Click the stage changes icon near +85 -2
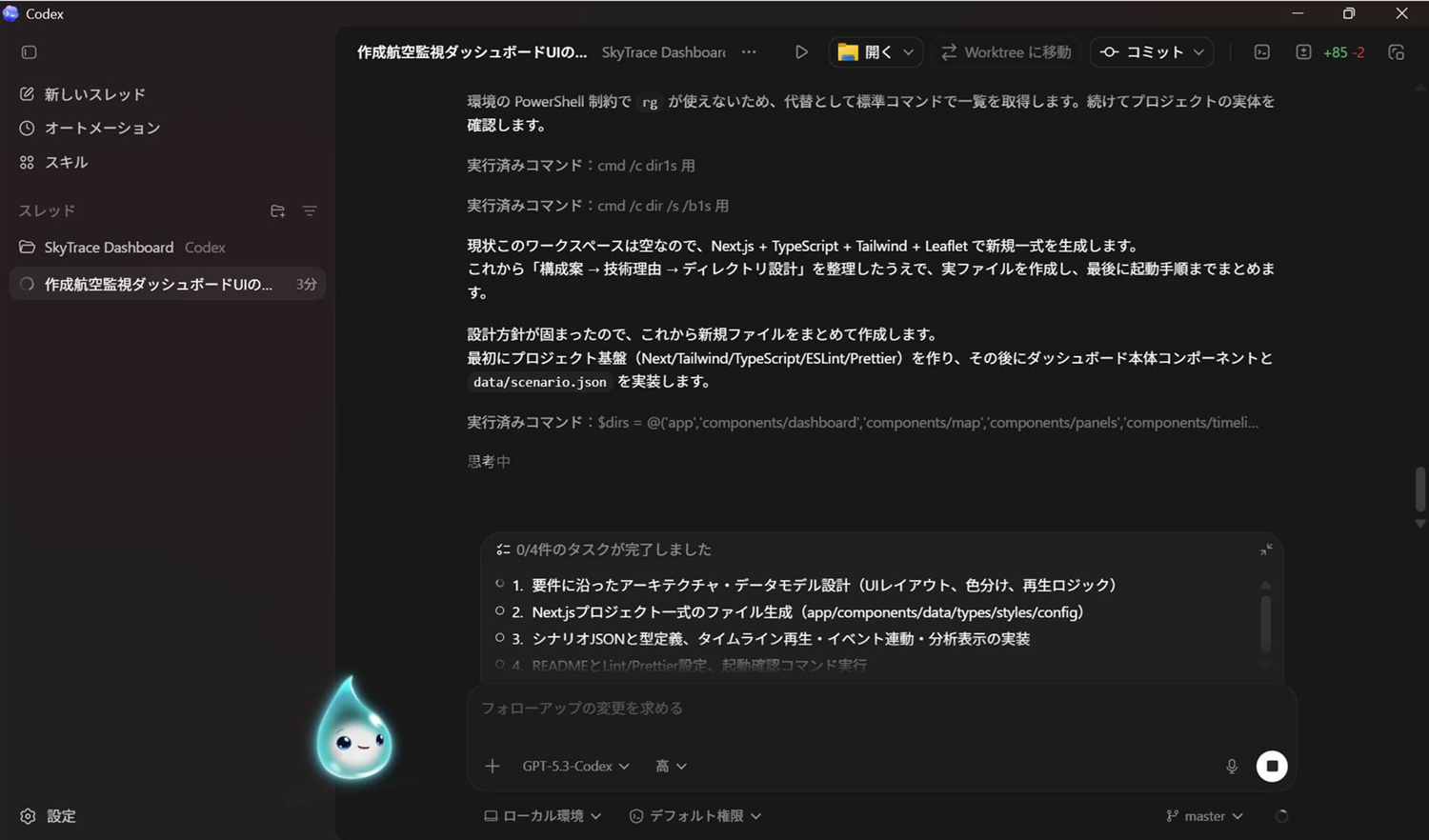Screen dimensions: 1429x840 coord(1304,52)
